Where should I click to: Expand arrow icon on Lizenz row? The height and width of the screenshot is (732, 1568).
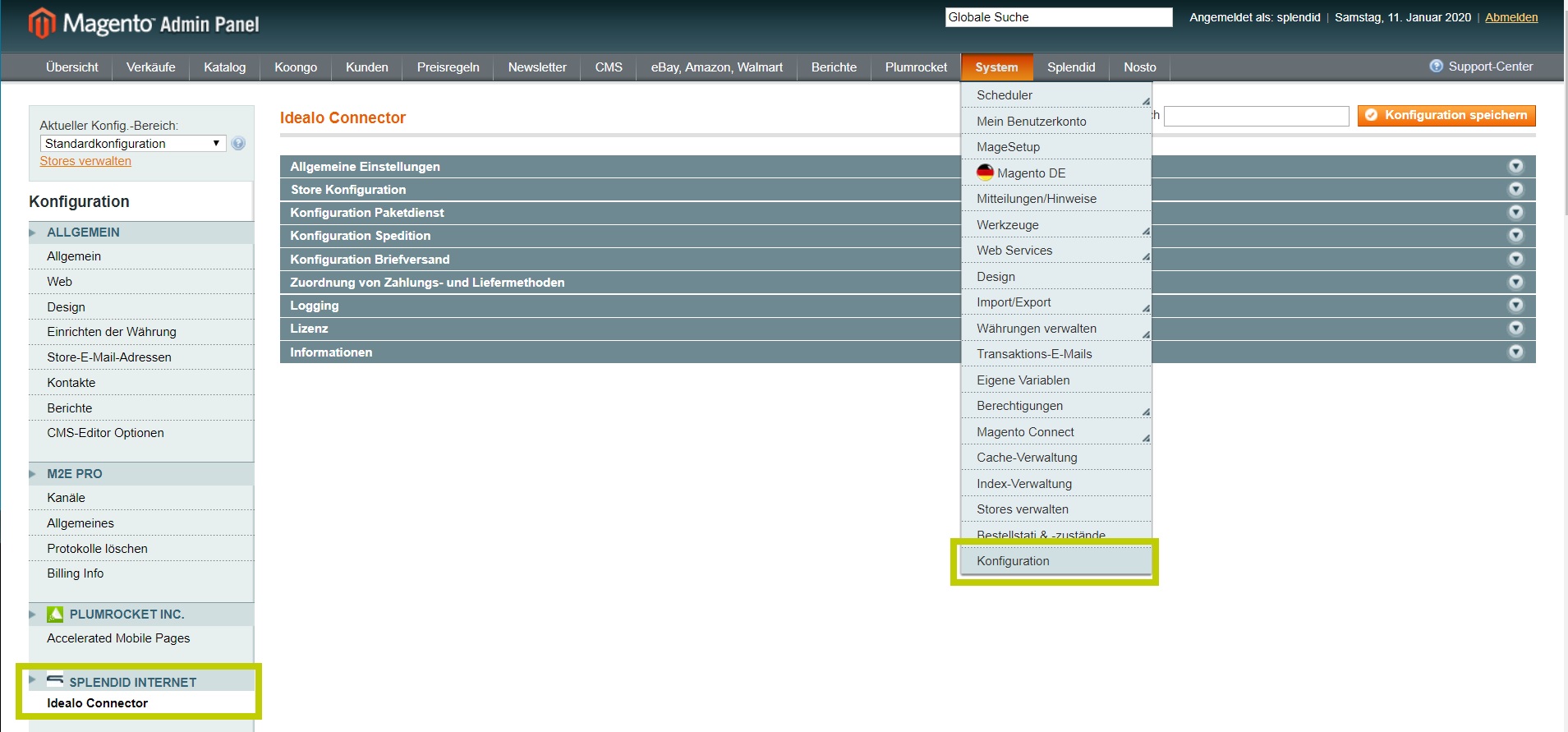coord(1516,328)
